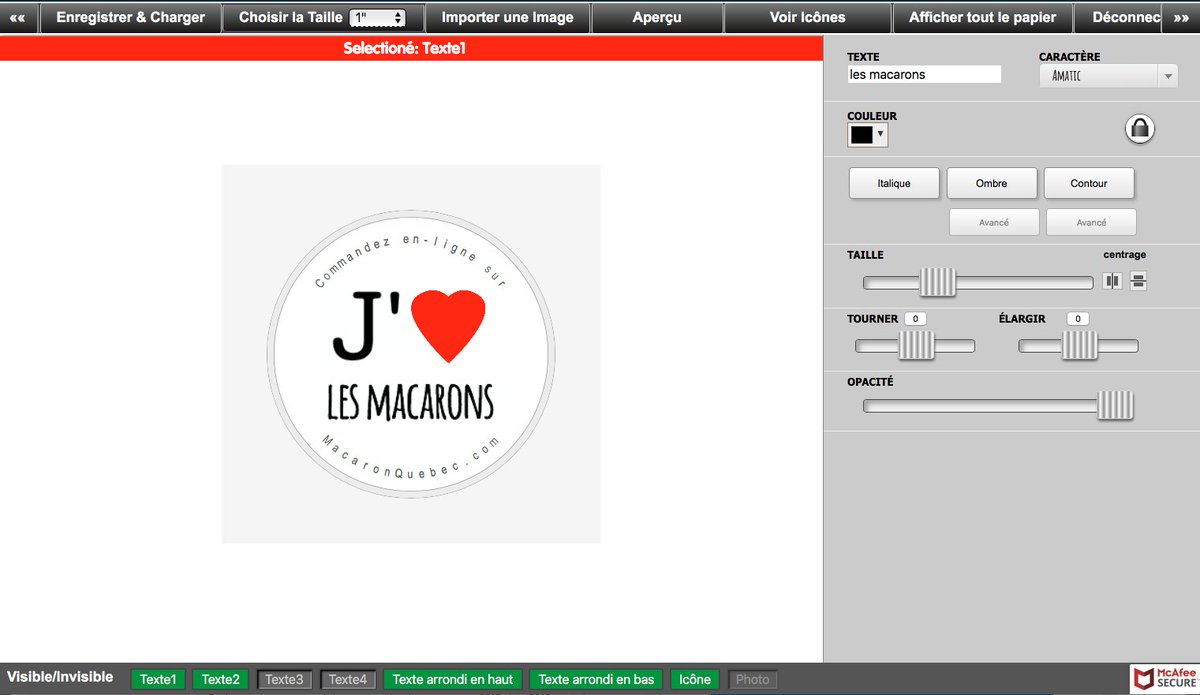Open Avancé options under Ombre

(994, 222)
